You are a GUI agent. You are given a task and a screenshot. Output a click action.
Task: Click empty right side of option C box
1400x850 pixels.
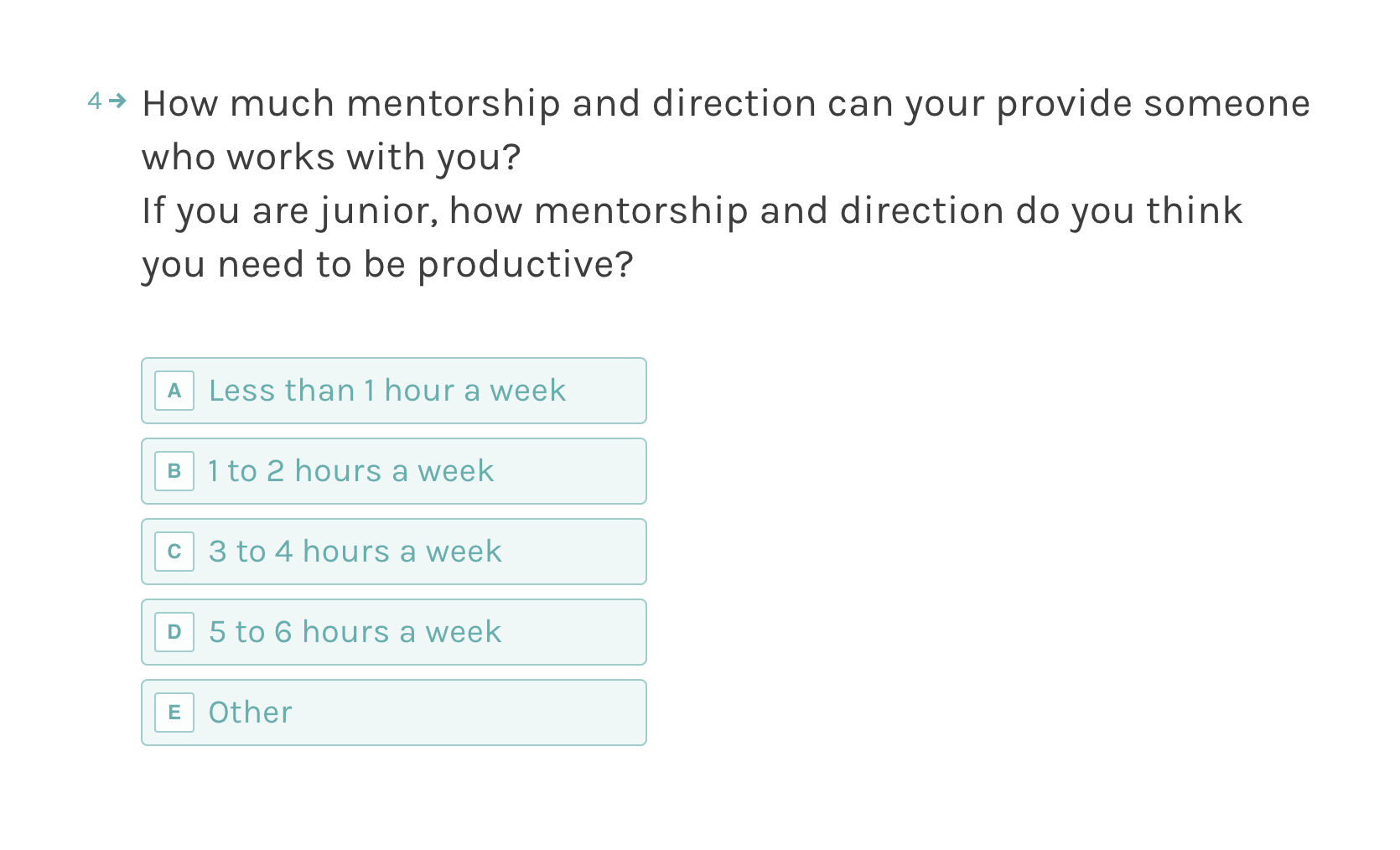pyautogui.click(x=578, y=552)
